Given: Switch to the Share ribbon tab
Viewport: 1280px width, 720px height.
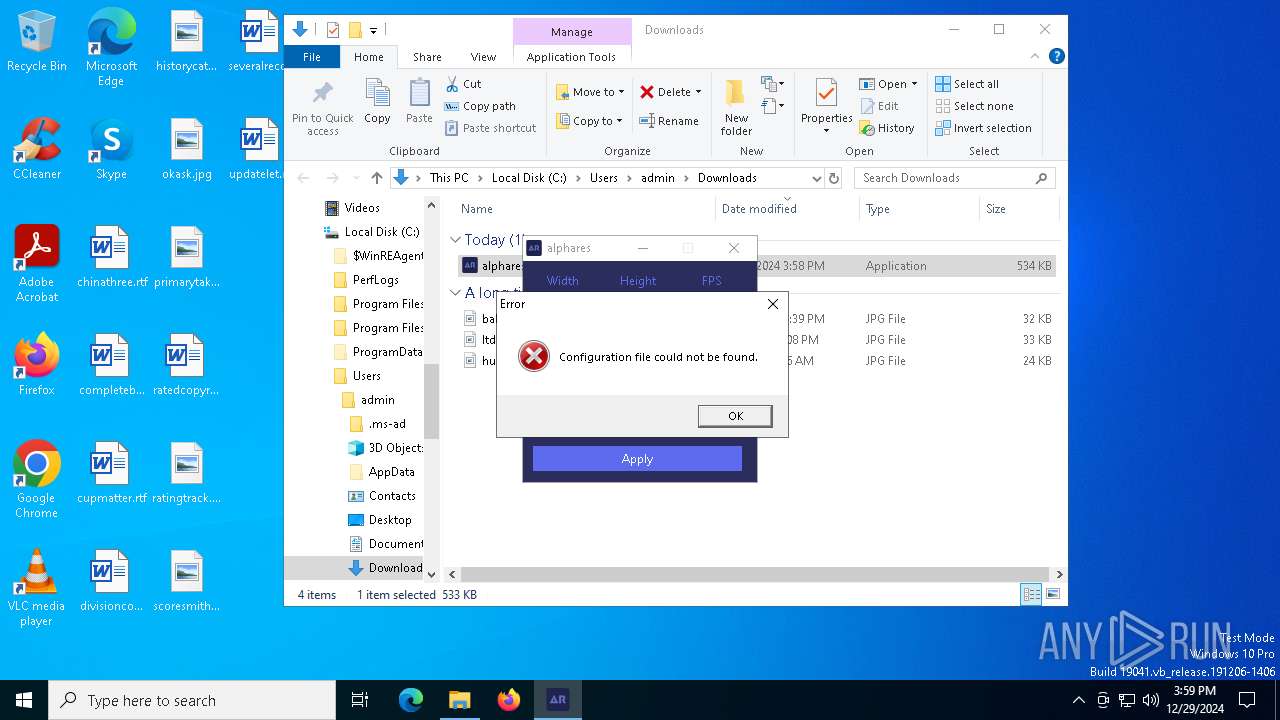Looking at the screenshot, I should (427, 57).
